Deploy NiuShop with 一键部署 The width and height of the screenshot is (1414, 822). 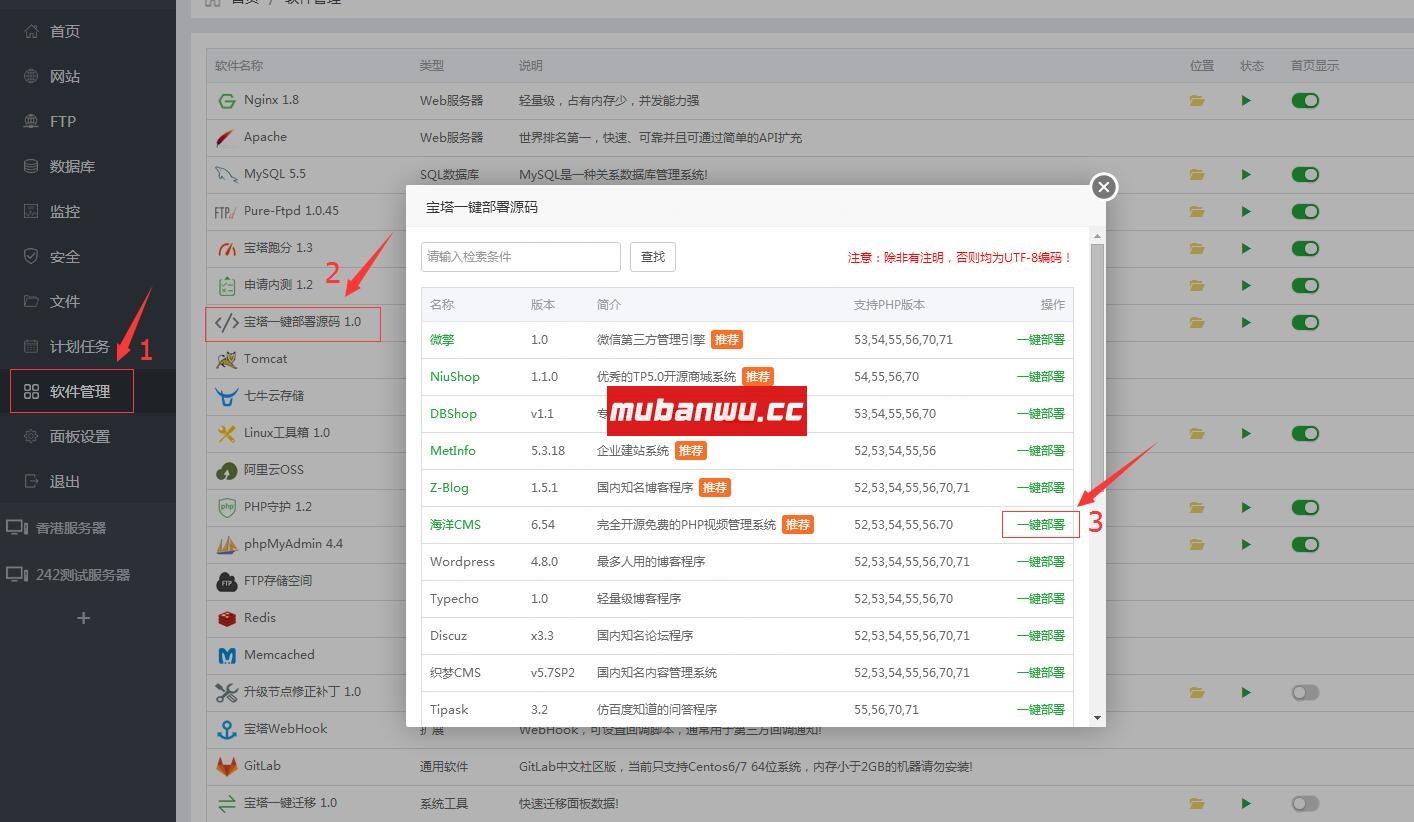[1040, 377]
